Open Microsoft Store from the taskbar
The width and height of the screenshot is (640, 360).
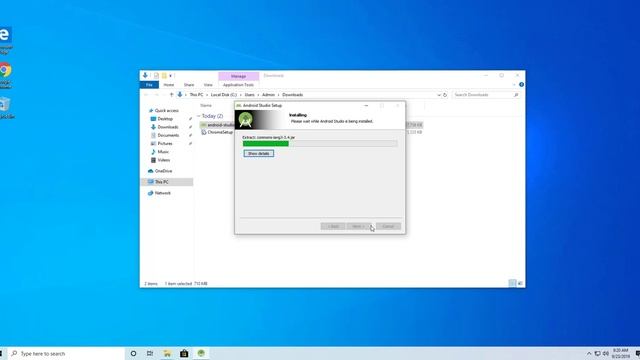[184, 353]
